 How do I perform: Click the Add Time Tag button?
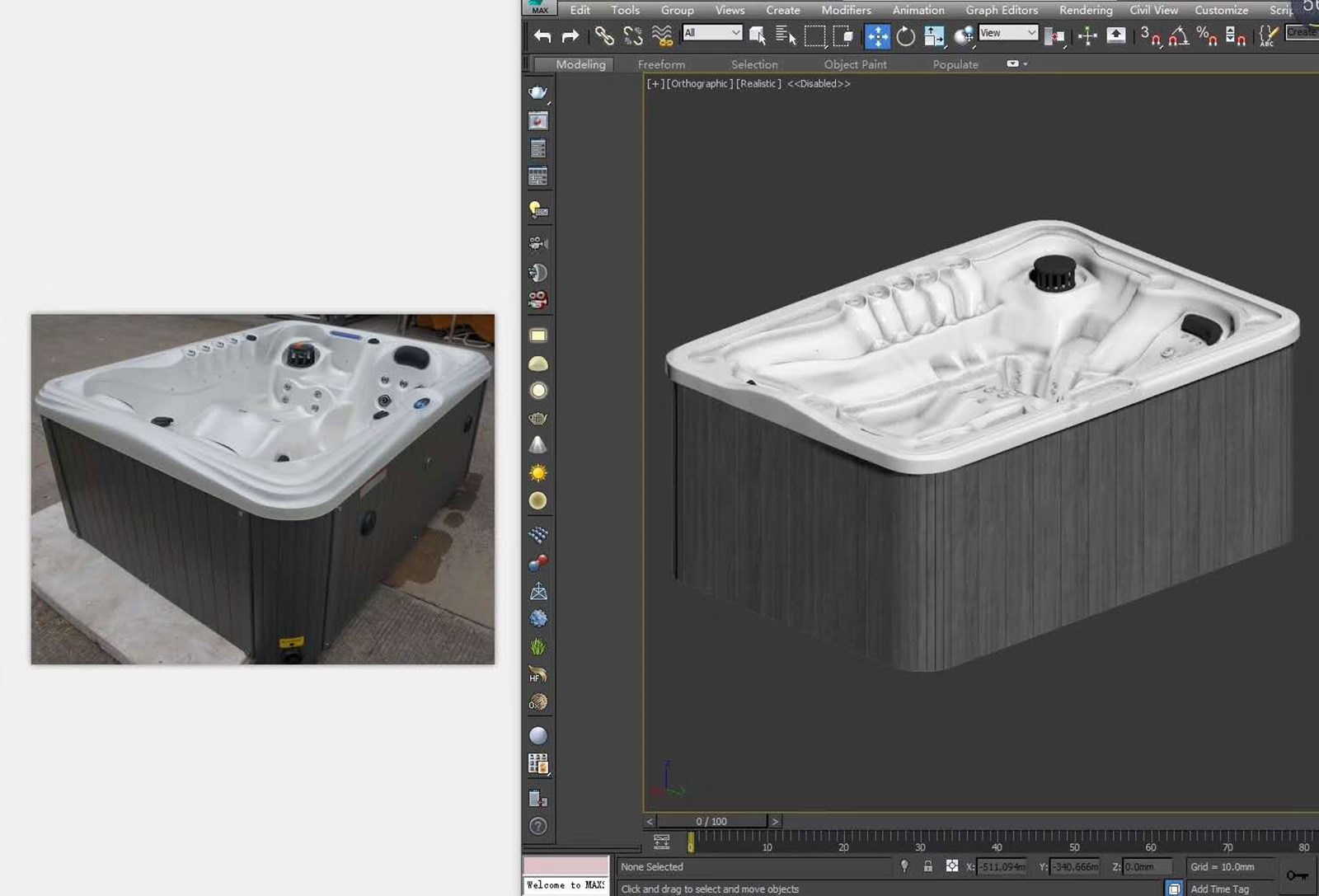point(1219,889)
